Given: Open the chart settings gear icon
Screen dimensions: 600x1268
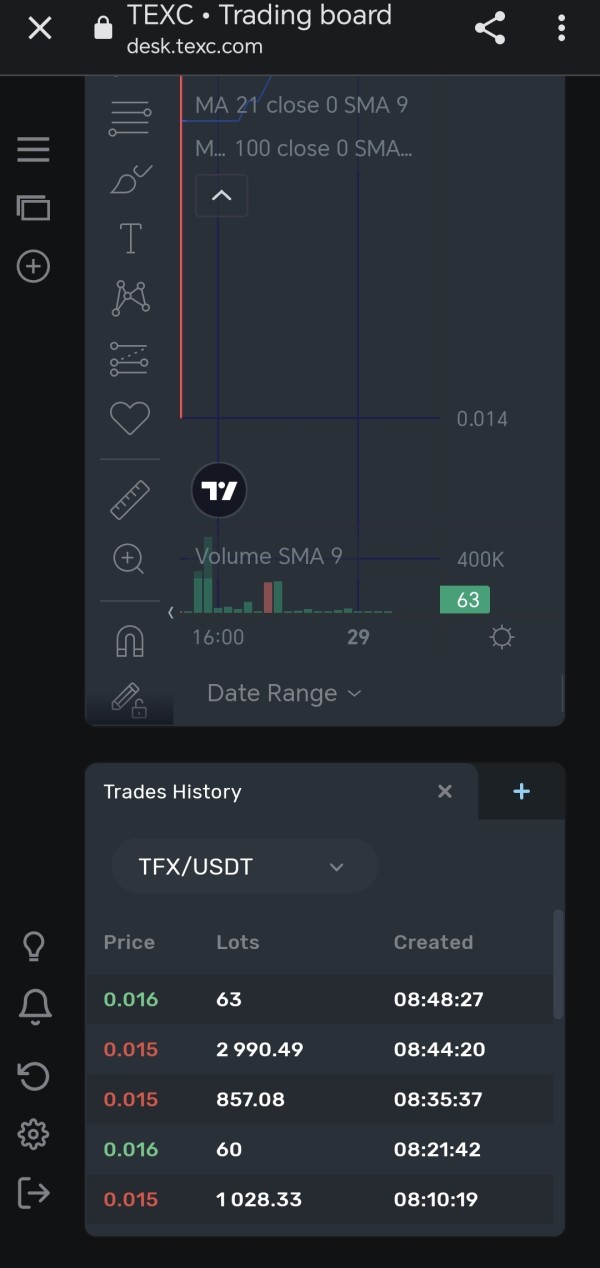Looking at the screenshot, I should tap(501, 637).
